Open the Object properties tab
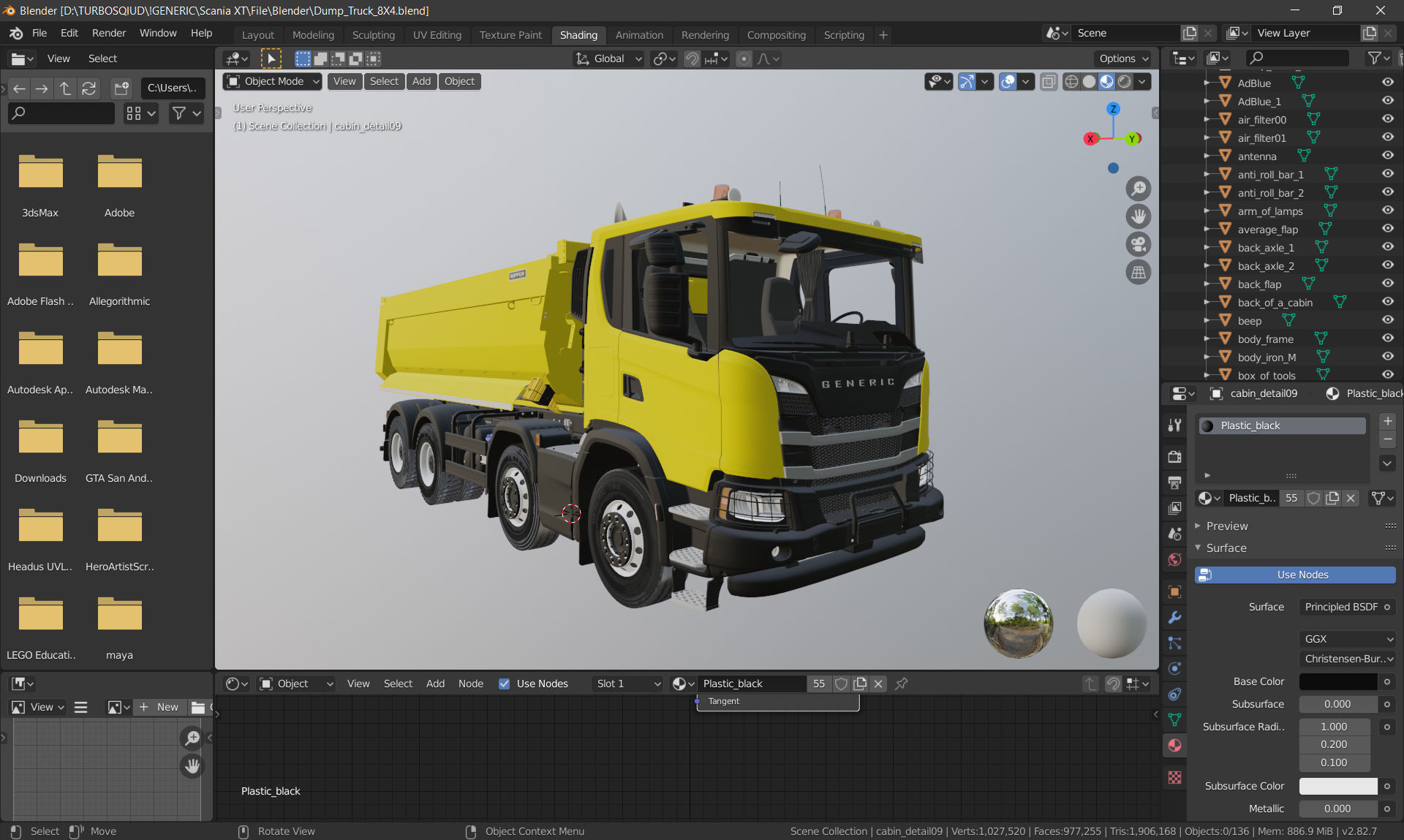This screenshot has height=840, width=1404. (x=1174, y=591)
